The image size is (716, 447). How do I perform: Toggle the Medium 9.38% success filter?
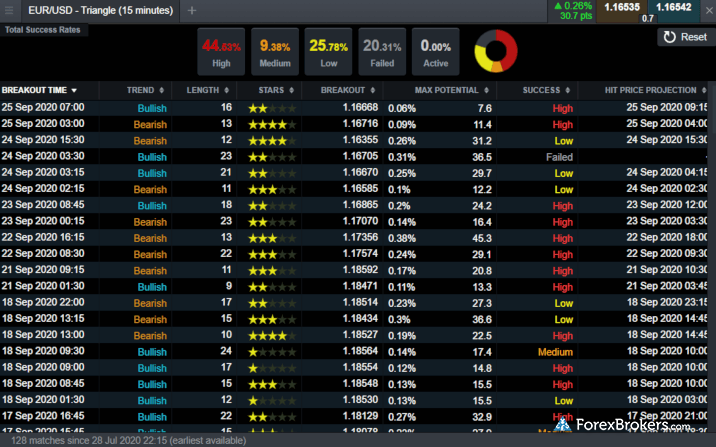[x=275, y=52]
